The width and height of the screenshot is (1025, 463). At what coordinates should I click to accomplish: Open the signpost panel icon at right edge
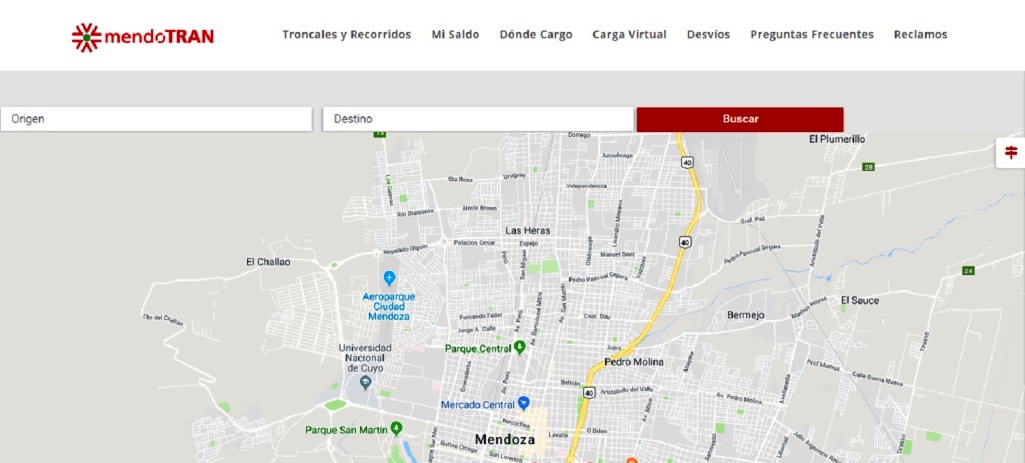tap(1011, 152)
